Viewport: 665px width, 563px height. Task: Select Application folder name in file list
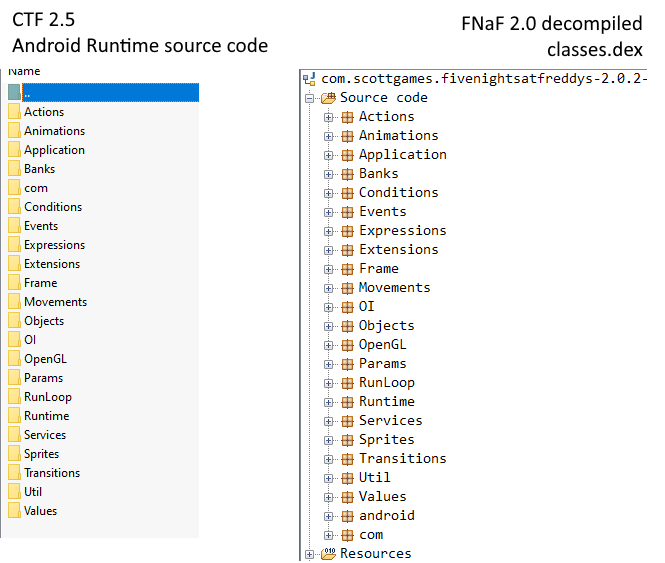pyautogui.click(x=54, y=150)
